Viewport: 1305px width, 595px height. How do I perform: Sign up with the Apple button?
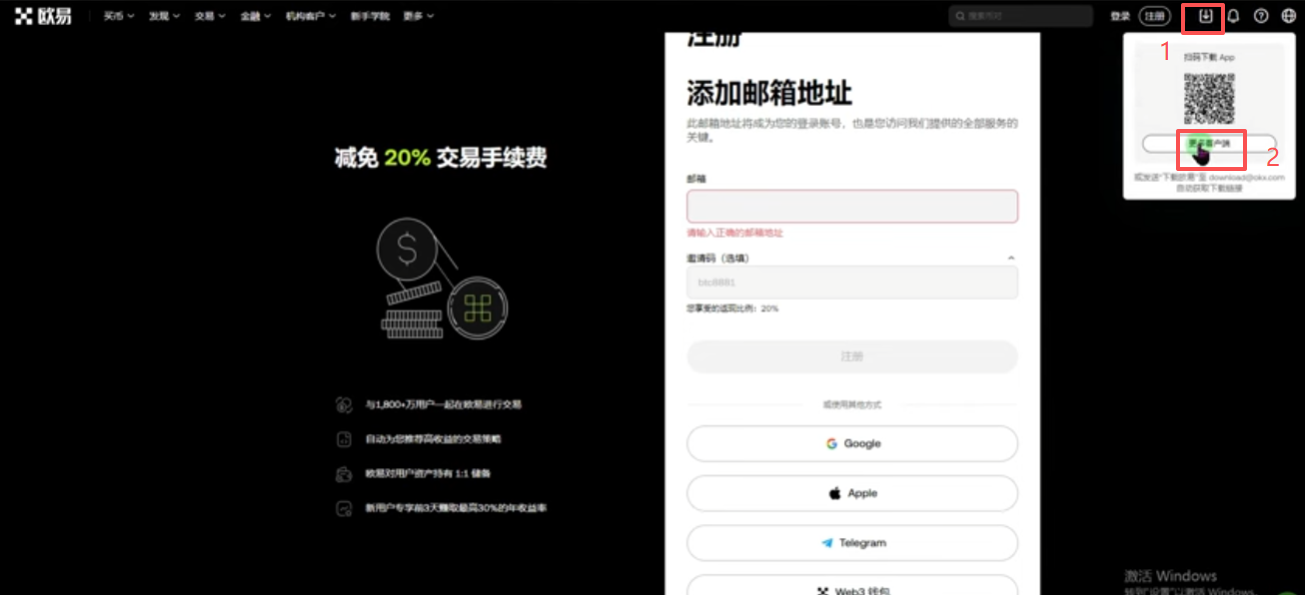click(852, 493)
